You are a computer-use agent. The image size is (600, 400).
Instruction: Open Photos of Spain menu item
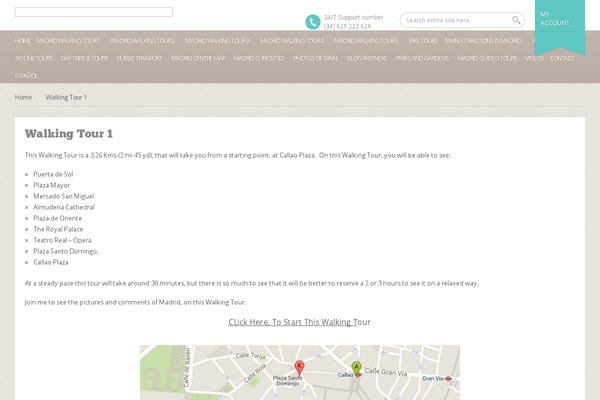(315, 58)
